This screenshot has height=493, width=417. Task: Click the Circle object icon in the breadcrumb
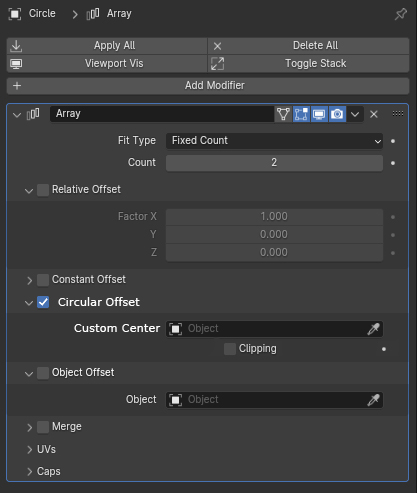click(15, 14)
